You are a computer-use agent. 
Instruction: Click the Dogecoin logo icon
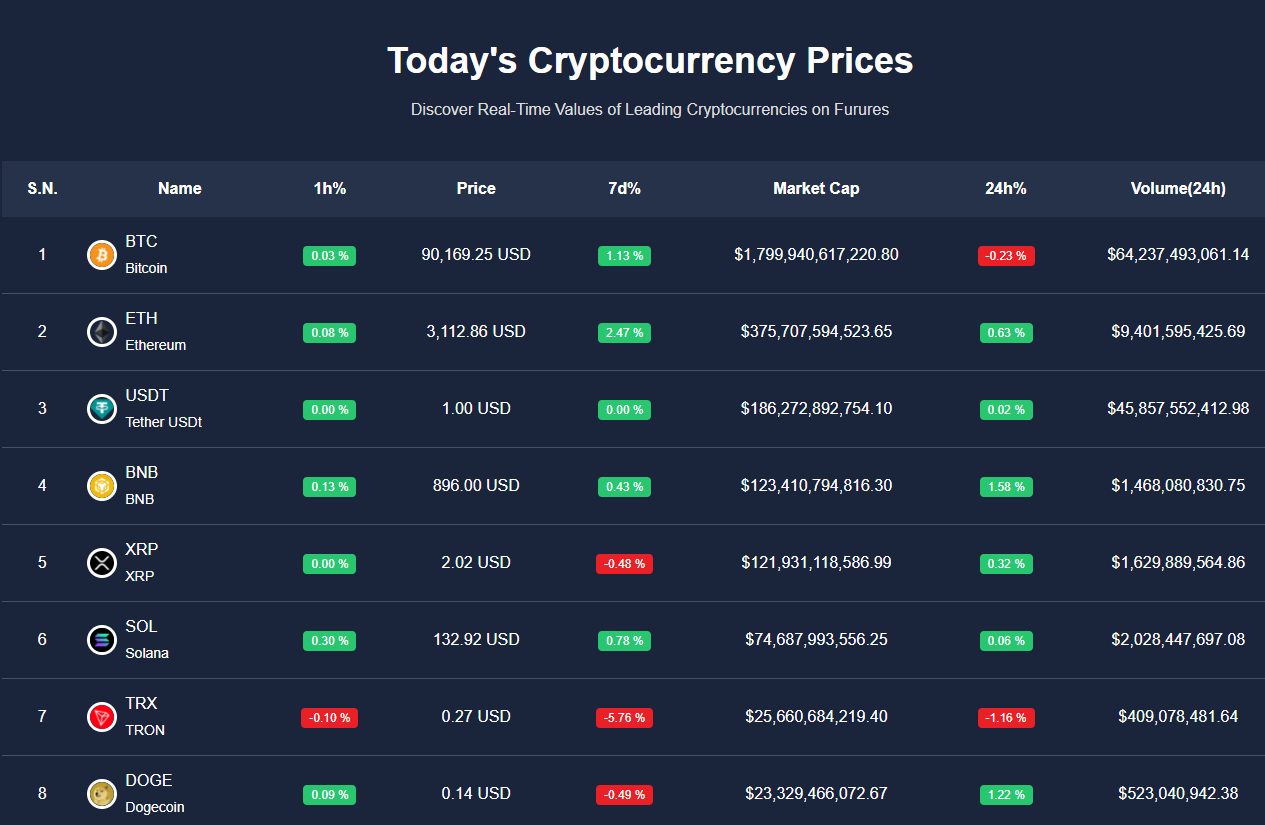[x=102, y=794]
